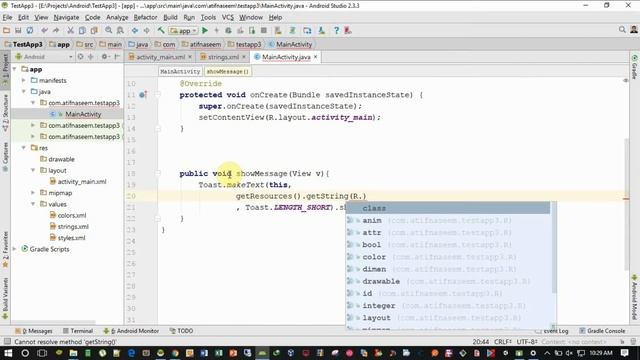Collapse the res folder node

pyautogui.click(x=24, y=148)
